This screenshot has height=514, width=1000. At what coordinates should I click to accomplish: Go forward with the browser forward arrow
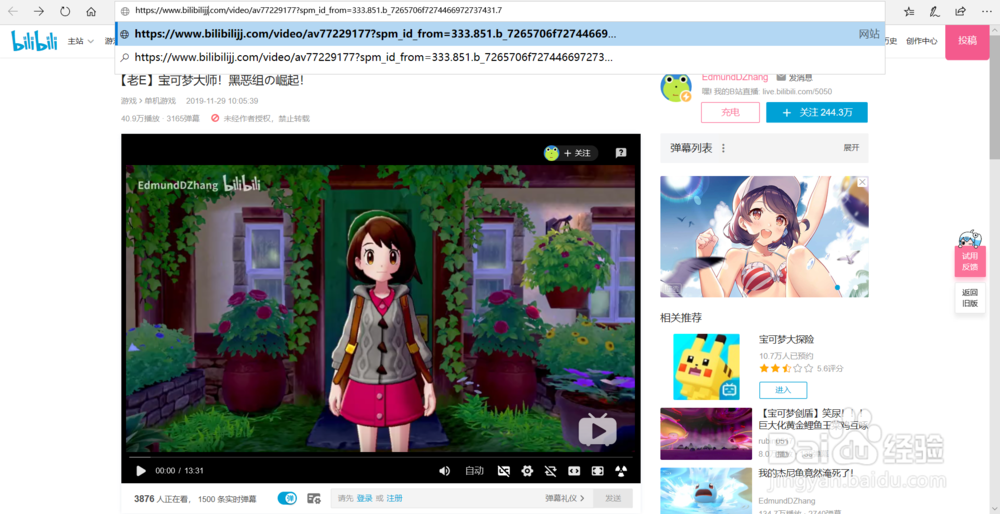(x=39, y=11)
